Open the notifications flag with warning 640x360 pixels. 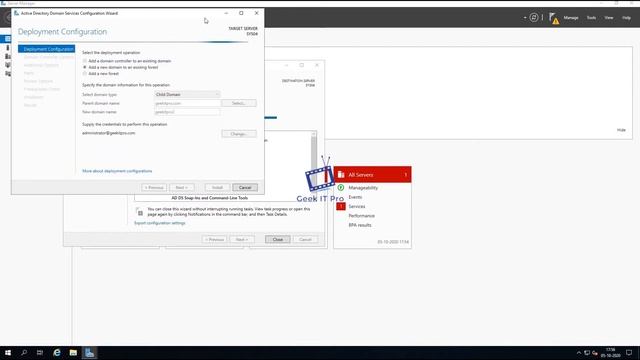553,18
